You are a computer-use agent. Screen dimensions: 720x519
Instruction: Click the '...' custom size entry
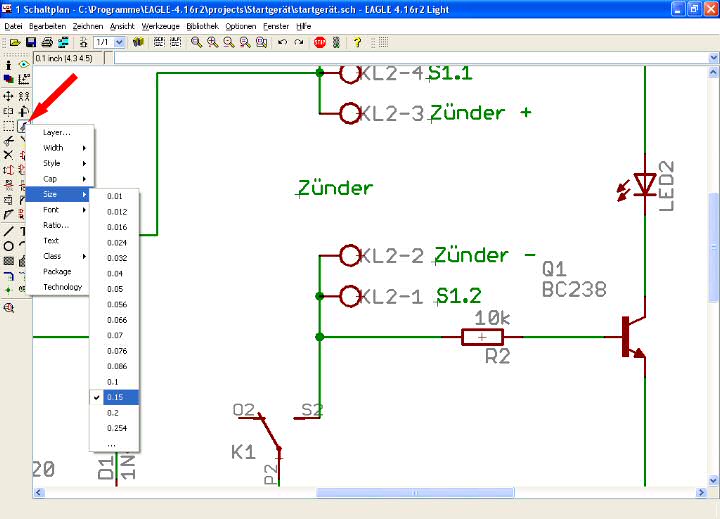pos(111,444)
